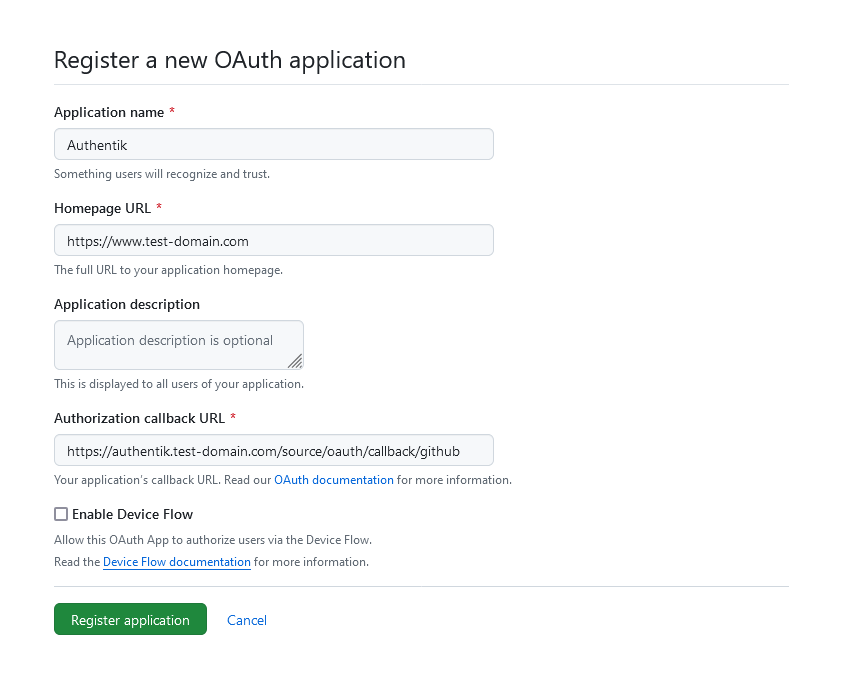Click the "Allow this OAuth App" description text
The width and height of the screenshot is (845, 700).
click(212, 540)
